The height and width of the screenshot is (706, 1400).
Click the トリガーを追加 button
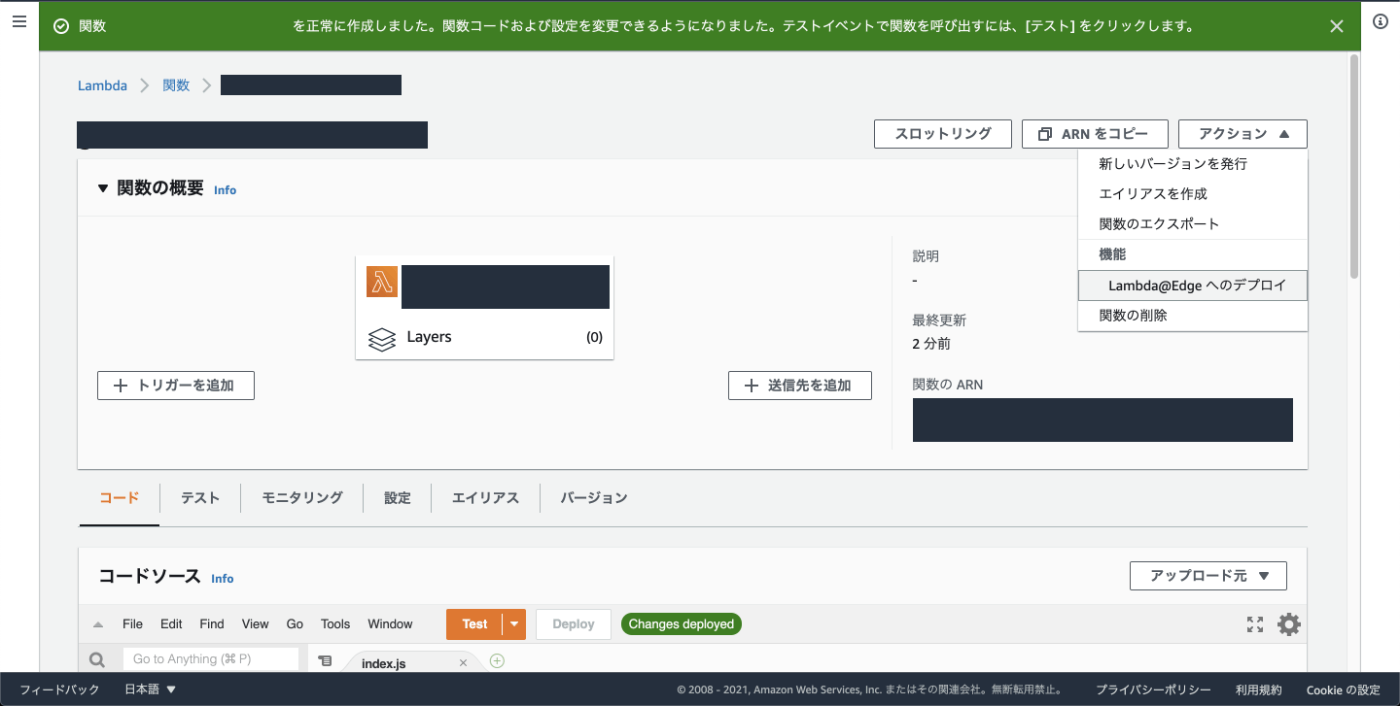pos(176,386)
